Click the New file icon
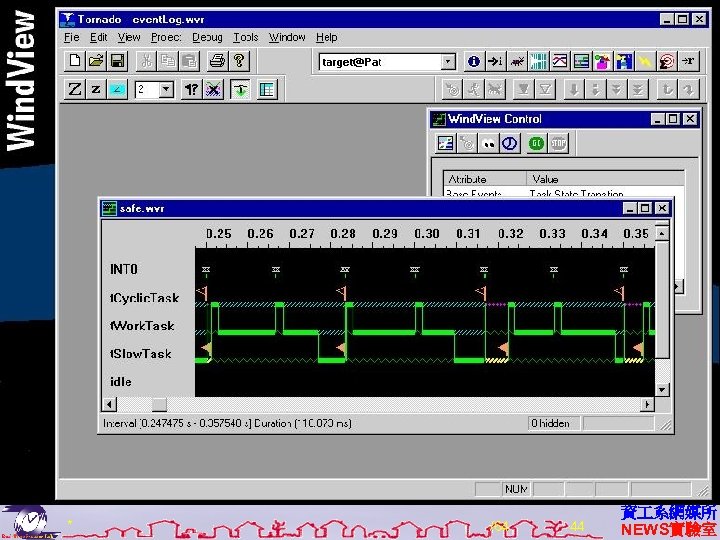This screenshot has height=540, width=720. pos(75,61)
